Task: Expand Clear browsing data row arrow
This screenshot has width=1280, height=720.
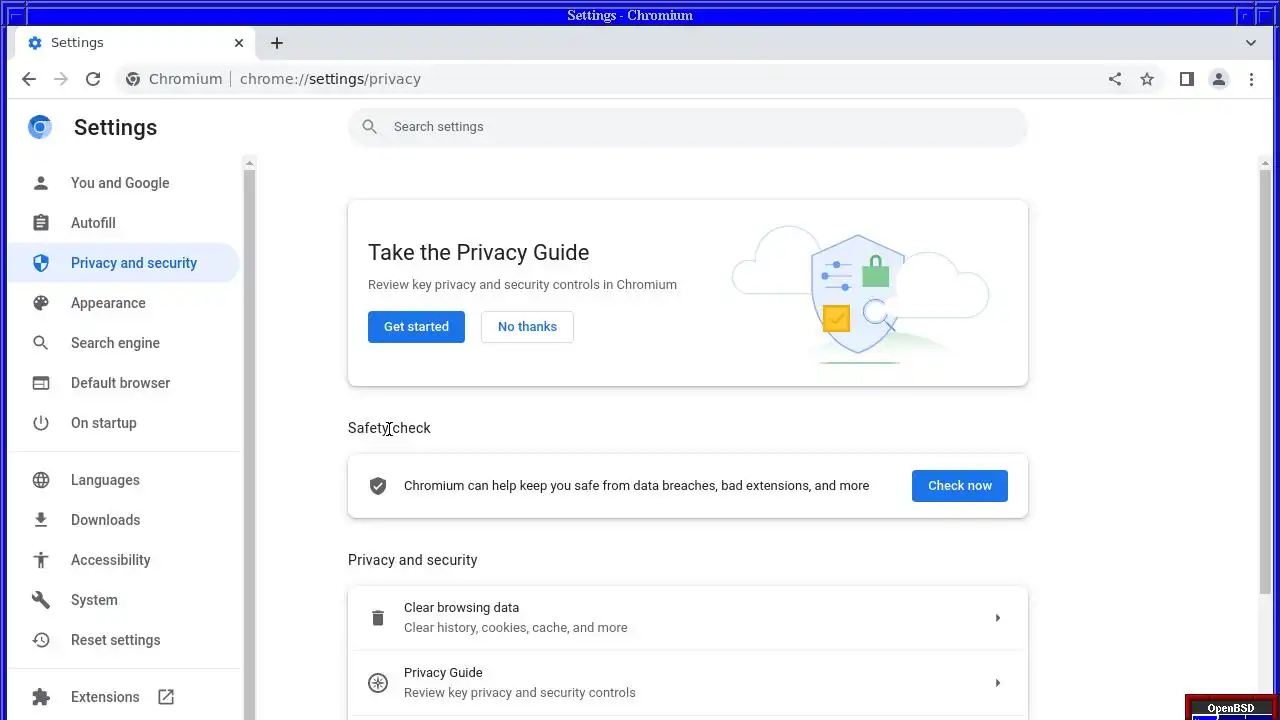Action: (x=997, y=618)
